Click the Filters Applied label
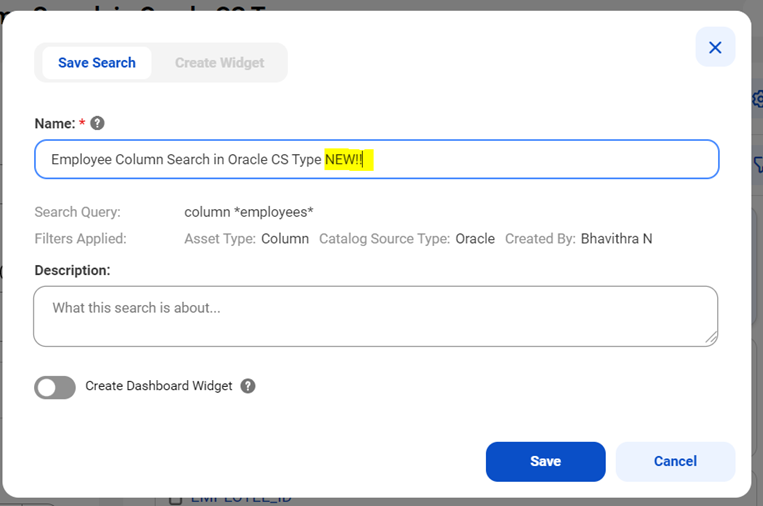 point(80,239)
